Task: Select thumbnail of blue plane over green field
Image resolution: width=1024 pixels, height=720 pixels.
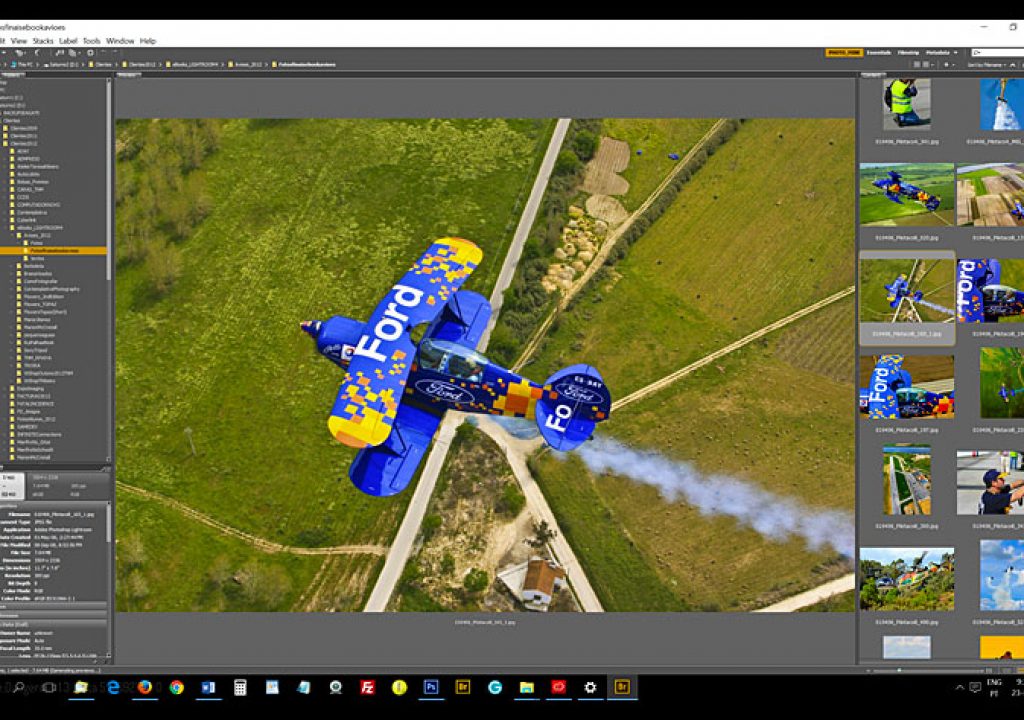Action: click(x=906, y=195)
